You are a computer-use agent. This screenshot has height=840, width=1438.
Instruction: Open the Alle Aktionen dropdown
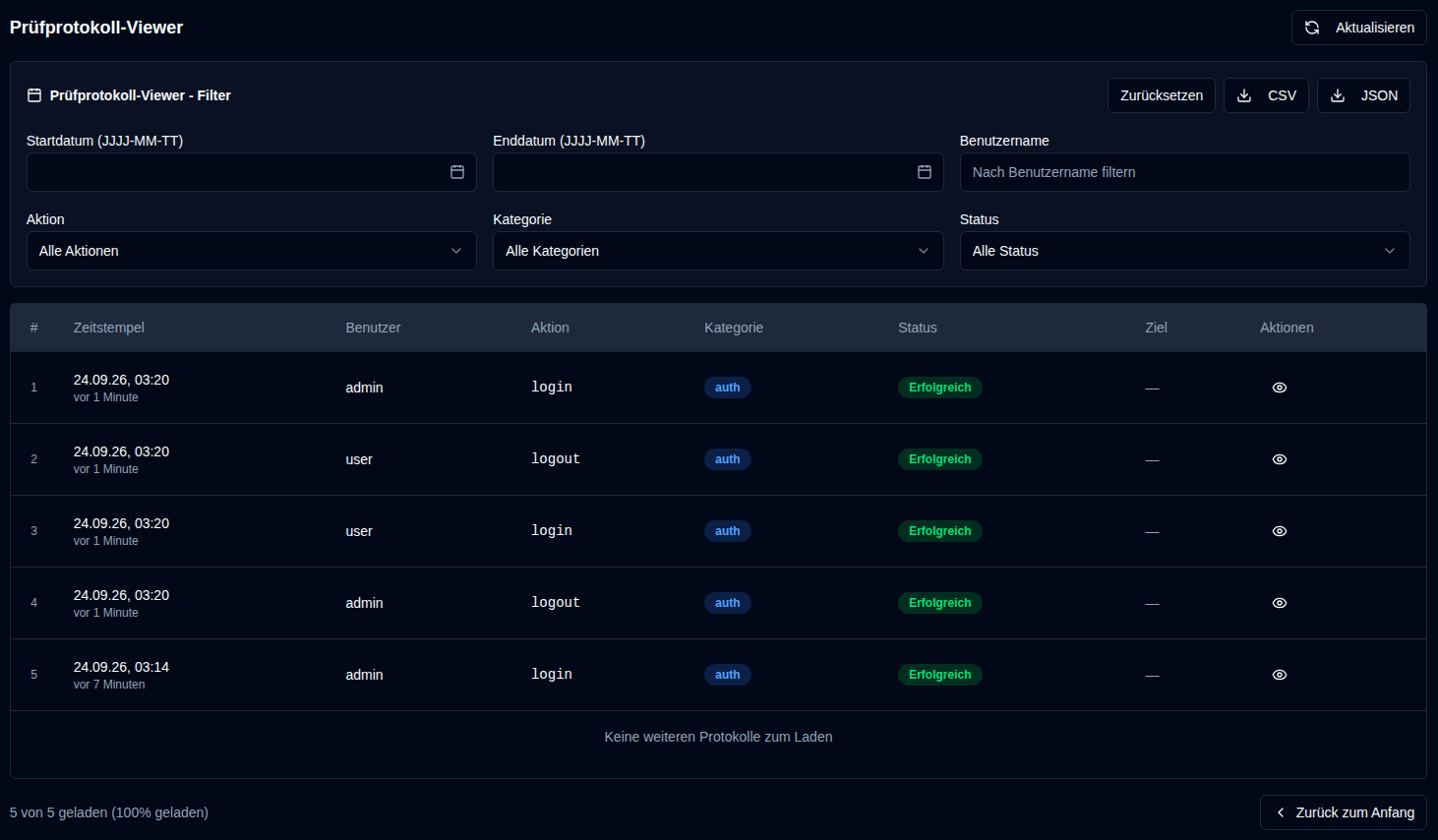tap(252, 251)
